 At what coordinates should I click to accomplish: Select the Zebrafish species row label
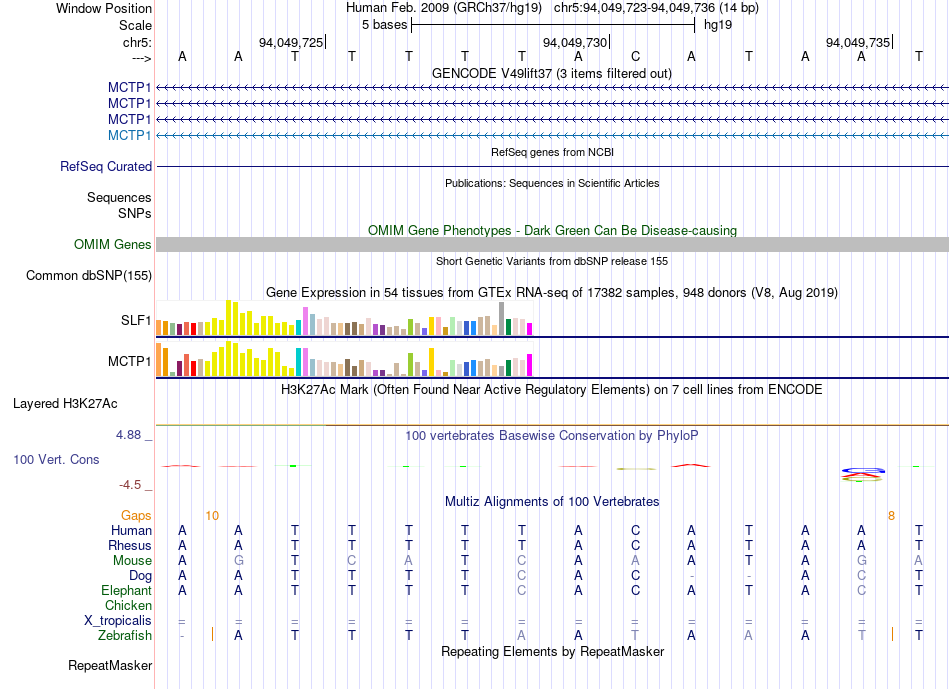point(125,636)
